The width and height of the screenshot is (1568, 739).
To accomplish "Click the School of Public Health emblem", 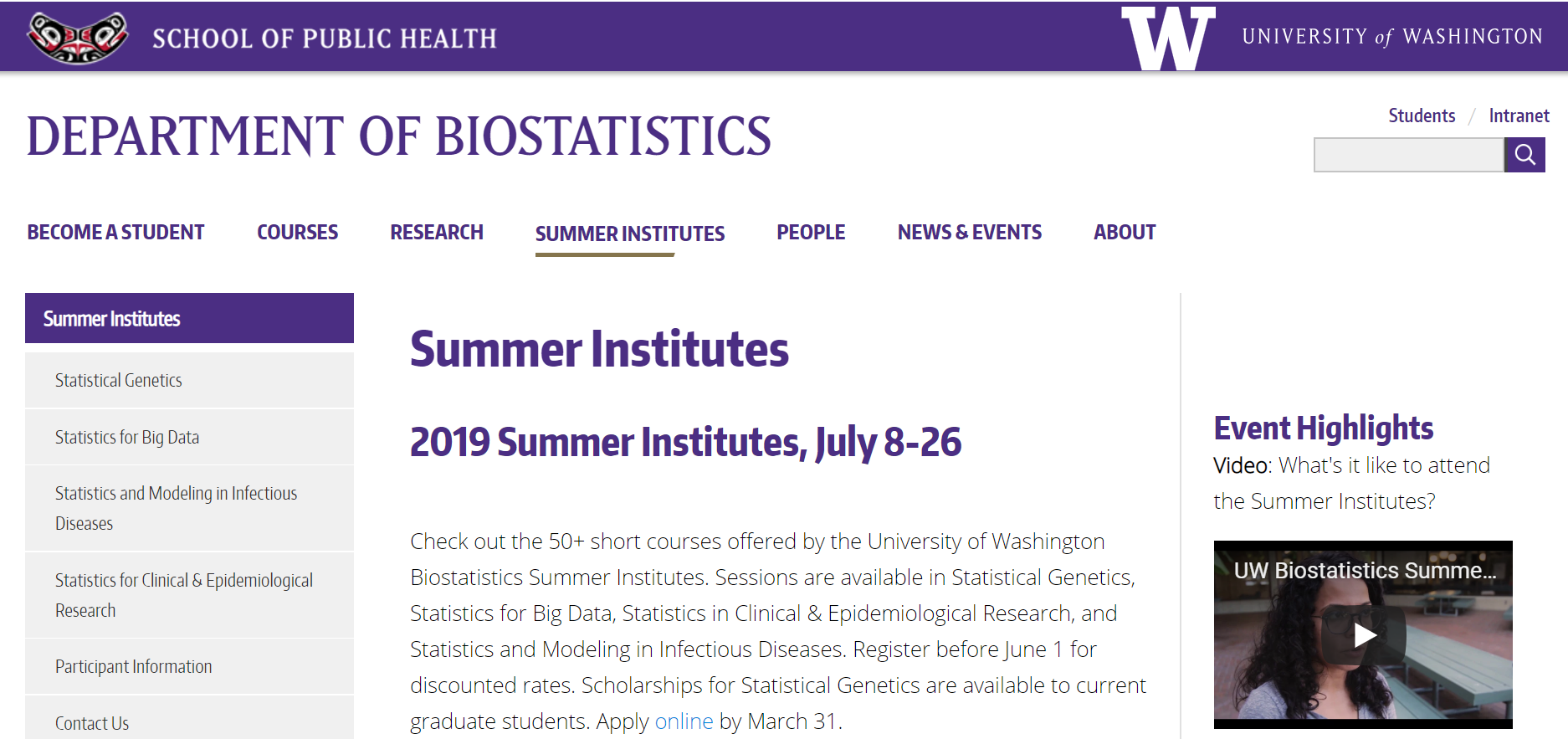I will [x=77, y=38].
